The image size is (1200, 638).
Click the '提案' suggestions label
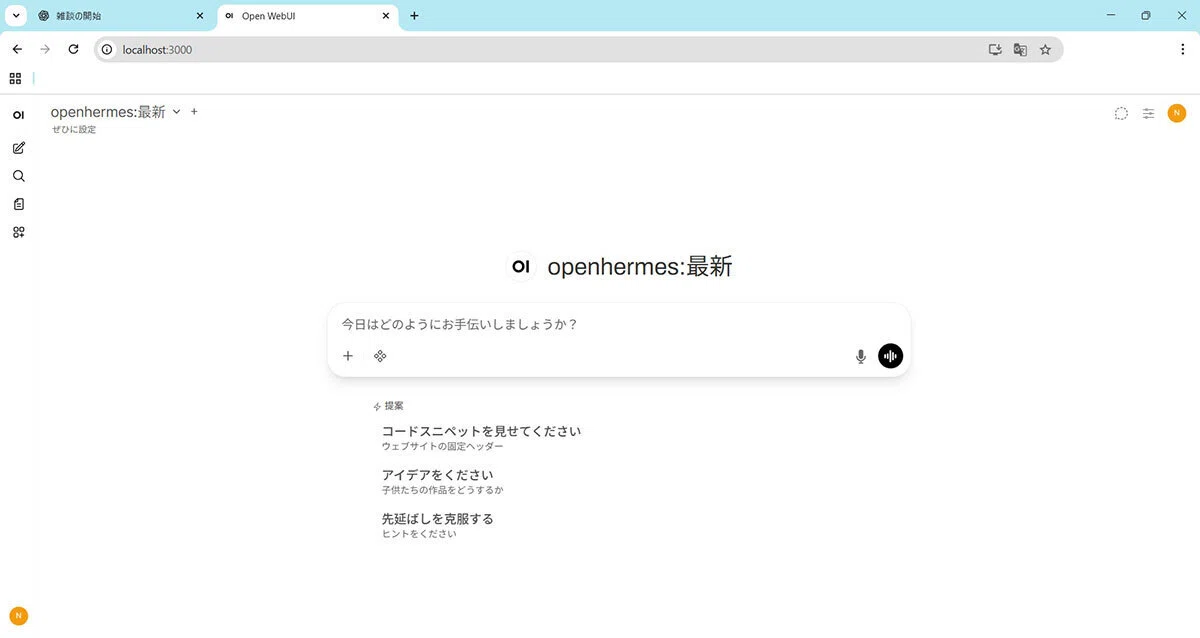point(394,406)
